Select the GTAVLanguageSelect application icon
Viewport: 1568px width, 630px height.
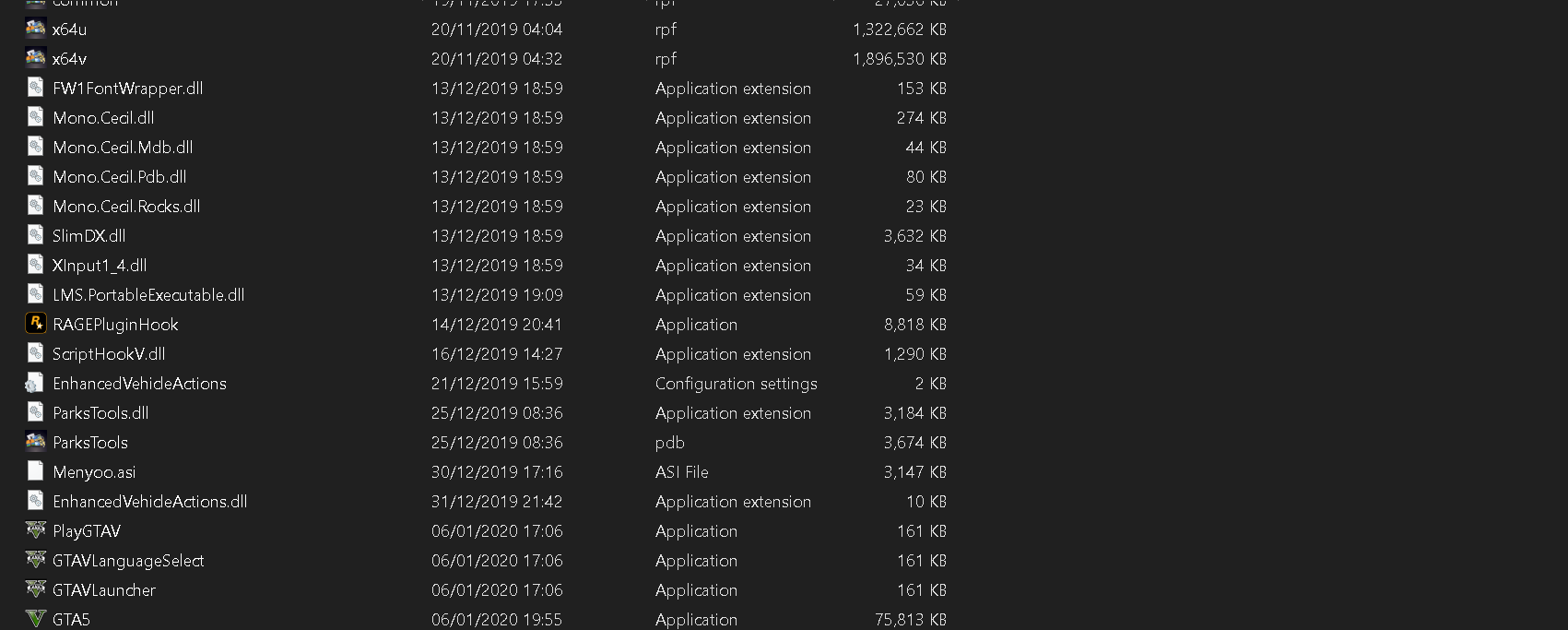click(35, 560)
